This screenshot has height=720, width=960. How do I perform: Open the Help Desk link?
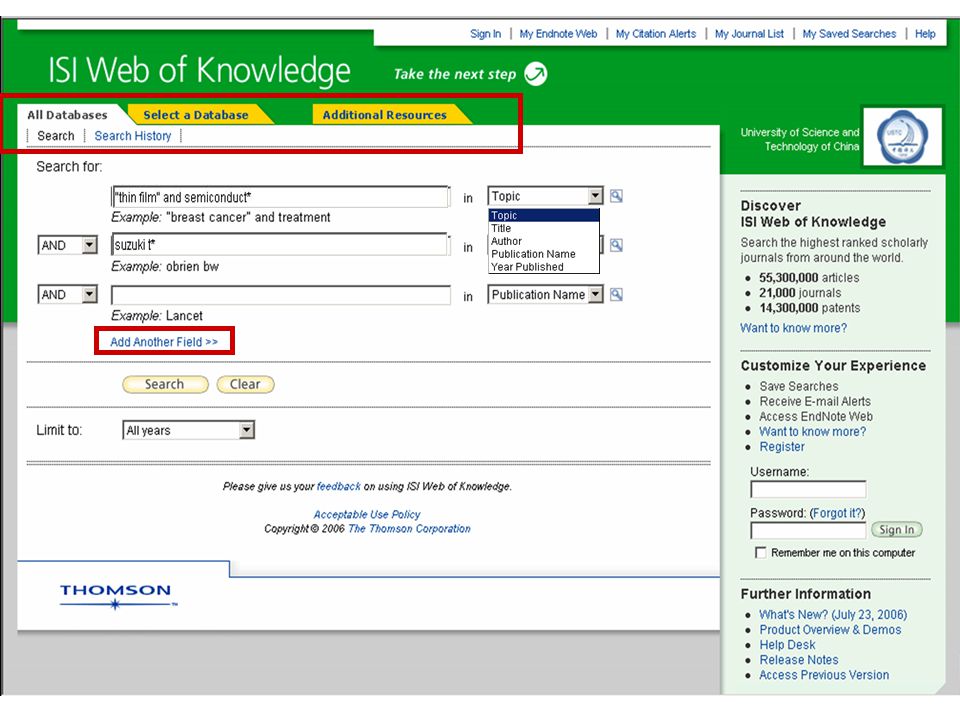[x=787, y=645]
